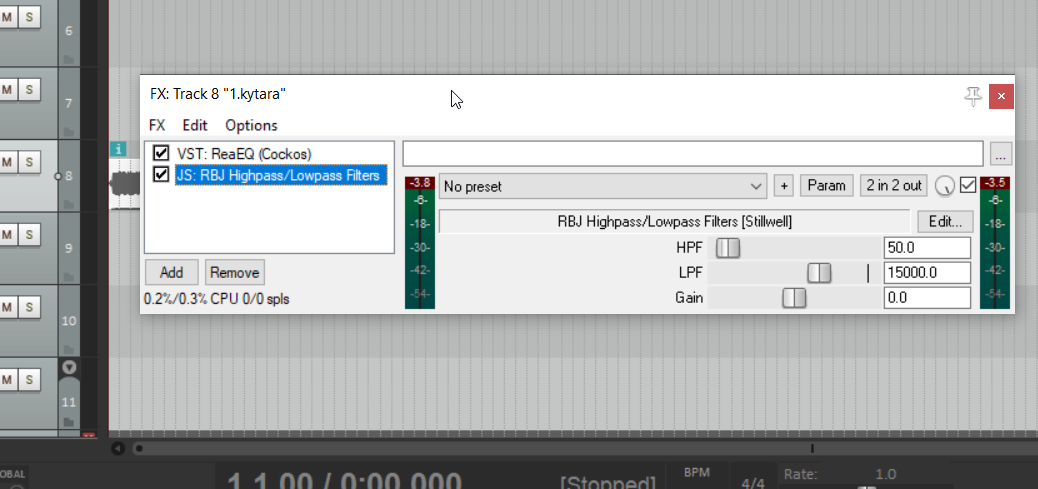Viewport: 1038px width, 489px height.
Task: Click the HPF value field showing 50.0
Action: [x=927, y=248]
